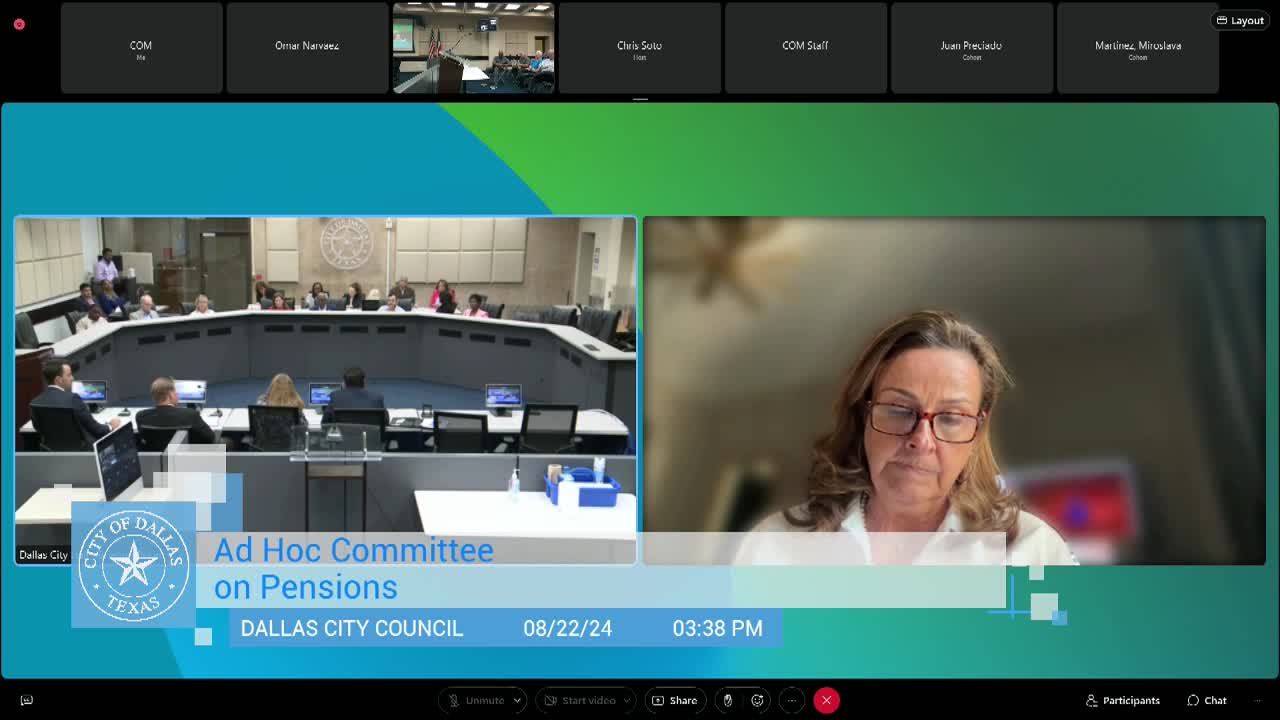Open more options ellipsis menu
Viewport: 1280px width, 720px height.
pyautogui.click(x=791, y=700)
